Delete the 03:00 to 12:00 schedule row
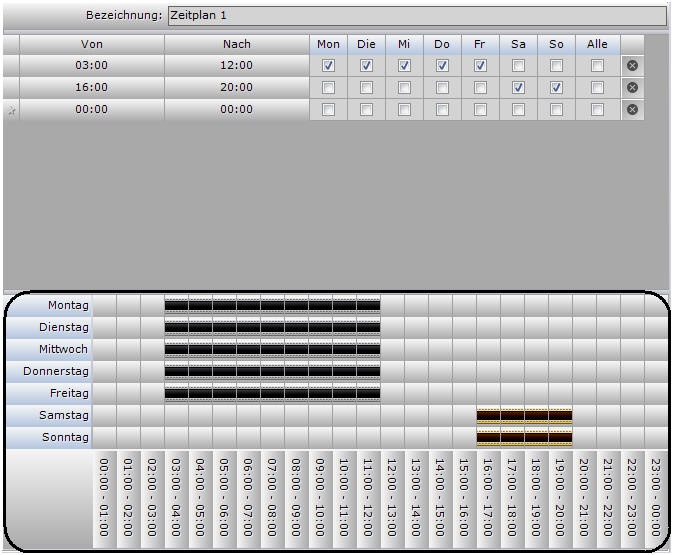 click(x=632, y=66)
